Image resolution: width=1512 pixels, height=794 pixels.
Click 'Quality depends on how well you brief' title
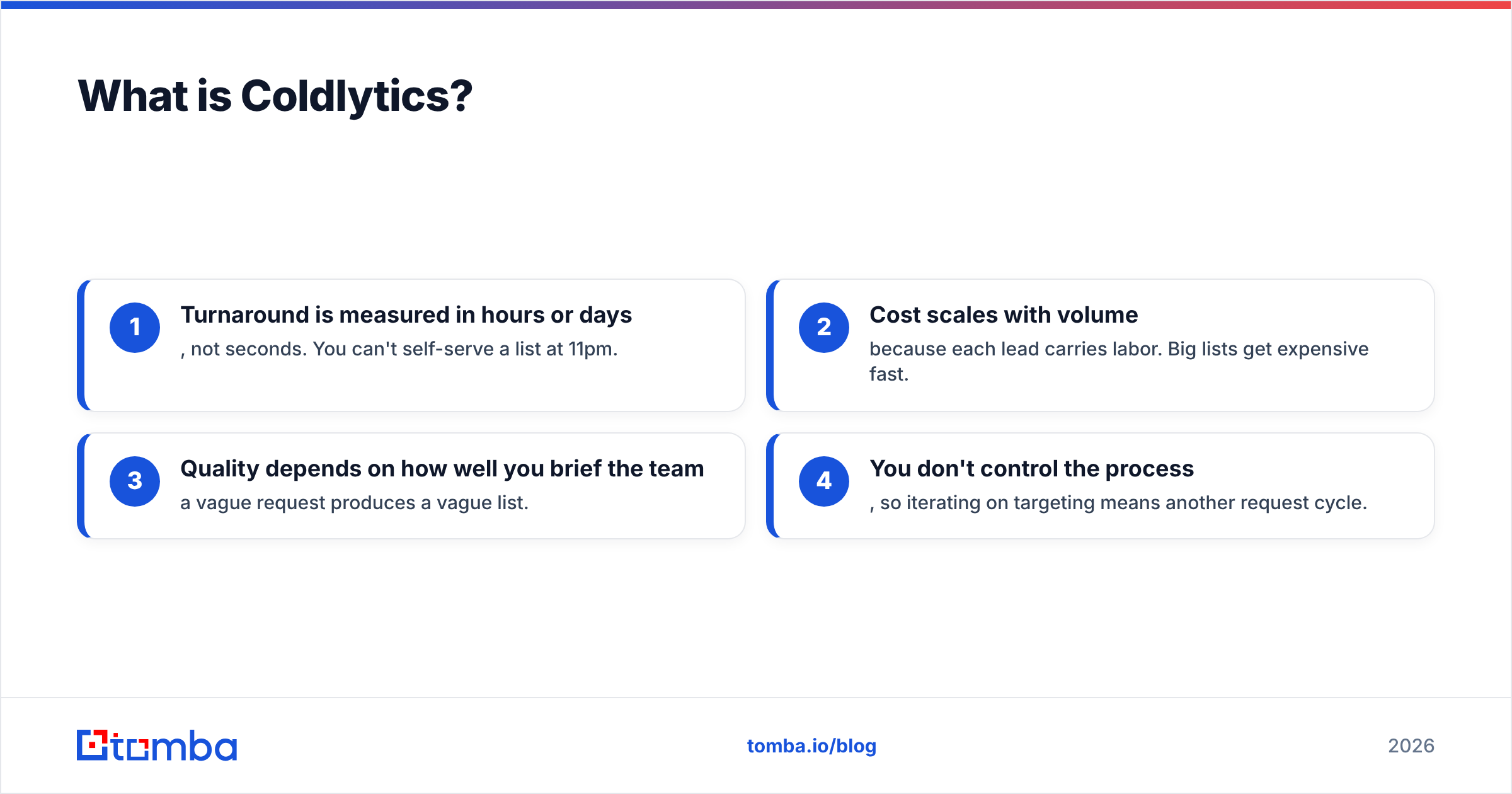(x=442, y=469)
